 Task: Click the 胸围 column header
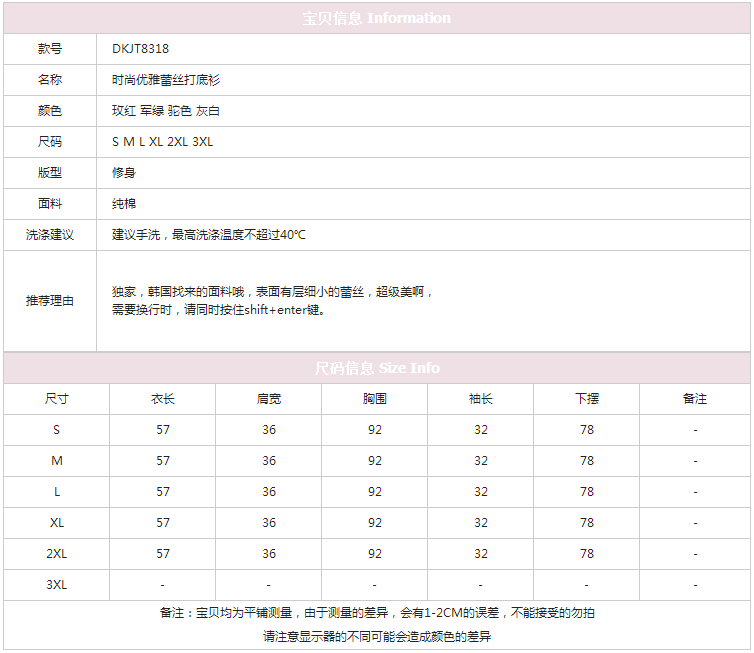click(375, 399)
